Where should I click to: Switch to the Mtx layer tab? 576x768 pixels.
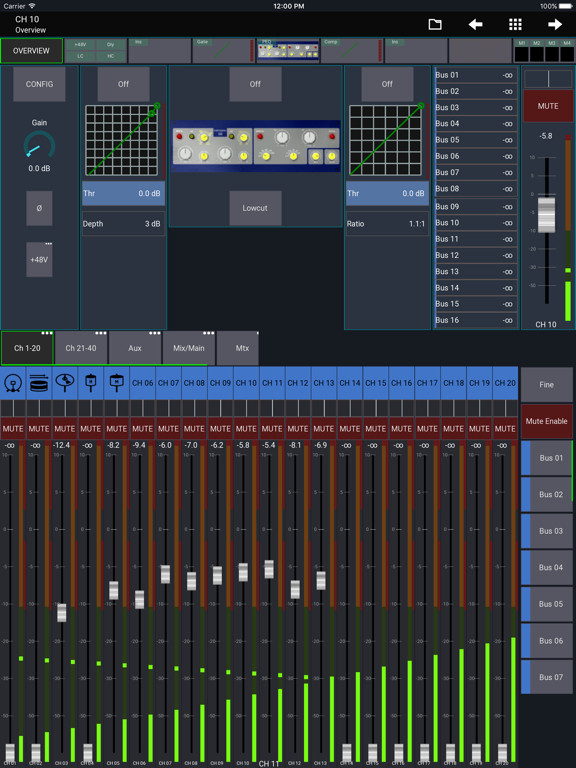click(x=238, y=348)
